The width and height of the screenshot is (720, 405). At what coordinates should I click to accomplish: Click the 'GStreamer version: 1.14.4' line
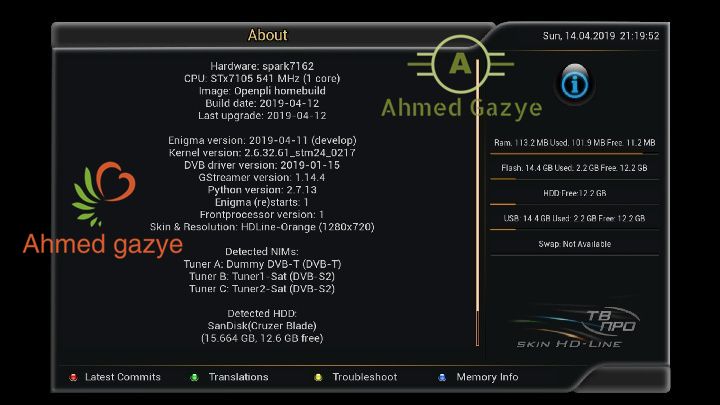pyautogui.click(x=262, y=178)
